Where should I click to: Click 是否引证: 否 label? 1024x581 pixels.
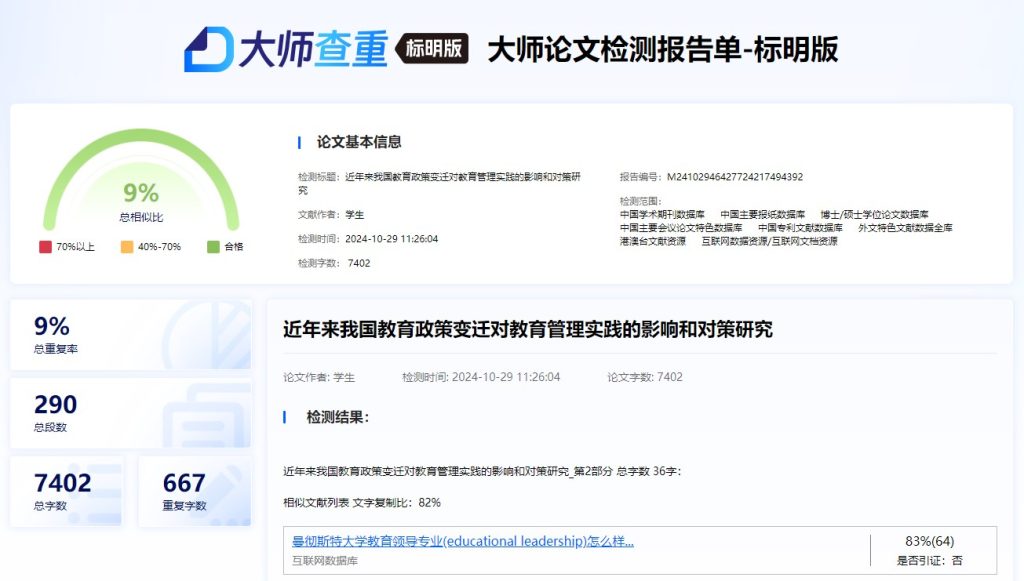[929, 561]
